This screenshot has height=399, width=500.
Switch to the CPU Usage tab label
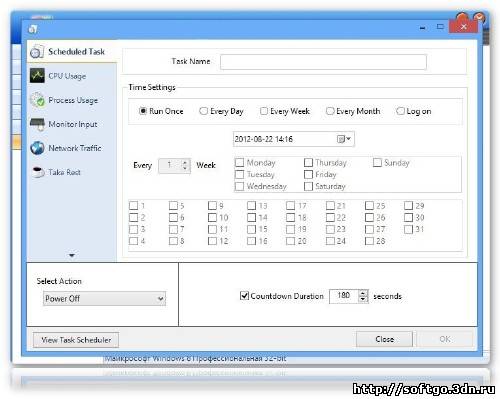coord(67,76)
